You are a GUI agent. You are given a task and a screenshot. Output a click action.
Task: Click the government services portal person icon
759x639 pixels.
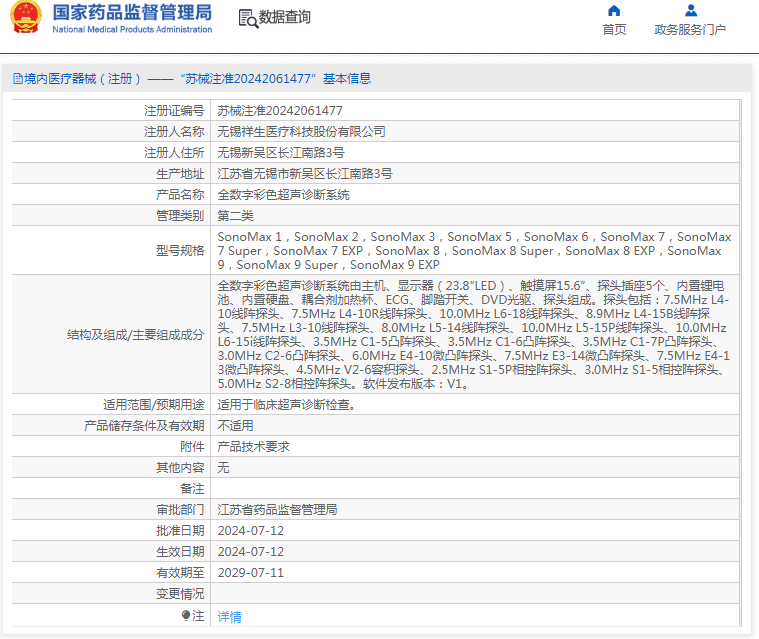pyautogui.click(x=691, y=11)
